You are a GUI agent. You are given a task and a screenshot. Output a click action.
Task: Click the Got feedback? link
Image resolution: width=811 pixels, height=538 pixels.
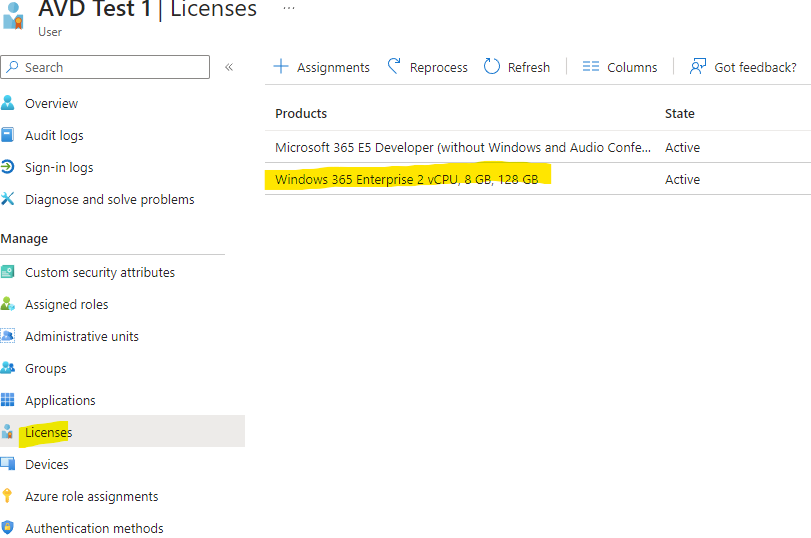tap(755, 67)
